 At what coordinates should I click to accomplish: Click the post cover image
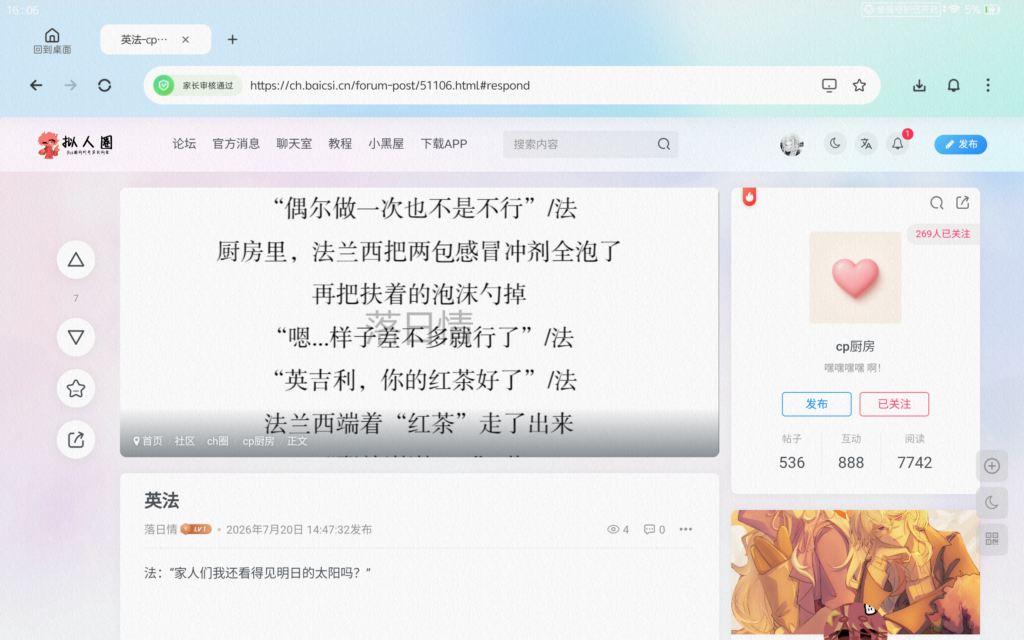pyautogui.click(x=419, y=322)
